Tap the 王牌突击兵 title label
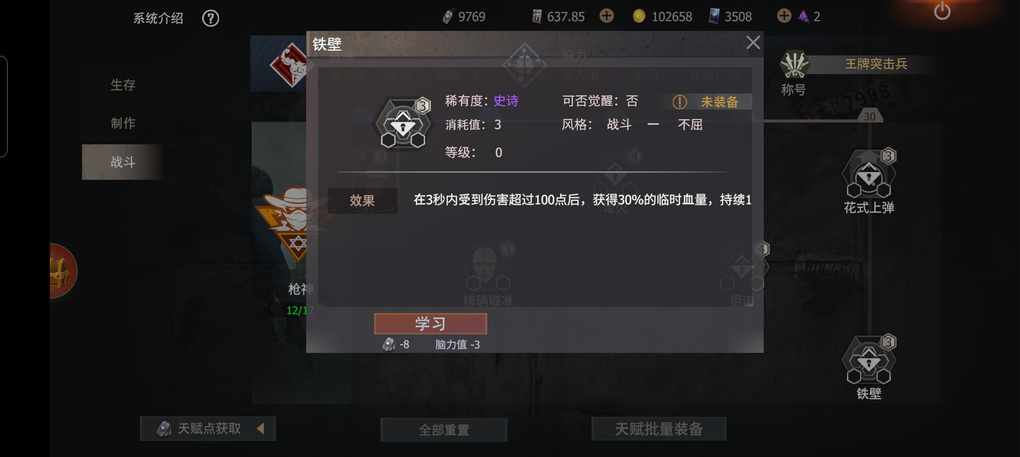Image resolution: width=1020 pixels, height=457 pixels. [876, 64]
